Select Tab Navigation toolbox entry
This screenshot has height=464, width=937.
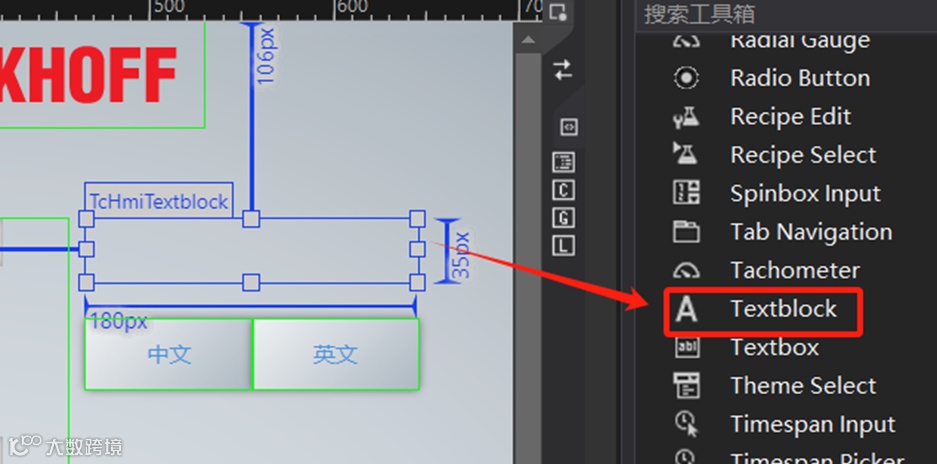click(x=811, y=231)
